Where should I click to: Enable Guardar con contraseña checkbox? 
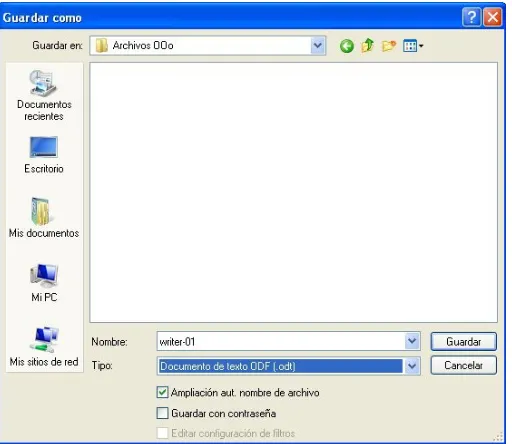(x=162, y=413)
